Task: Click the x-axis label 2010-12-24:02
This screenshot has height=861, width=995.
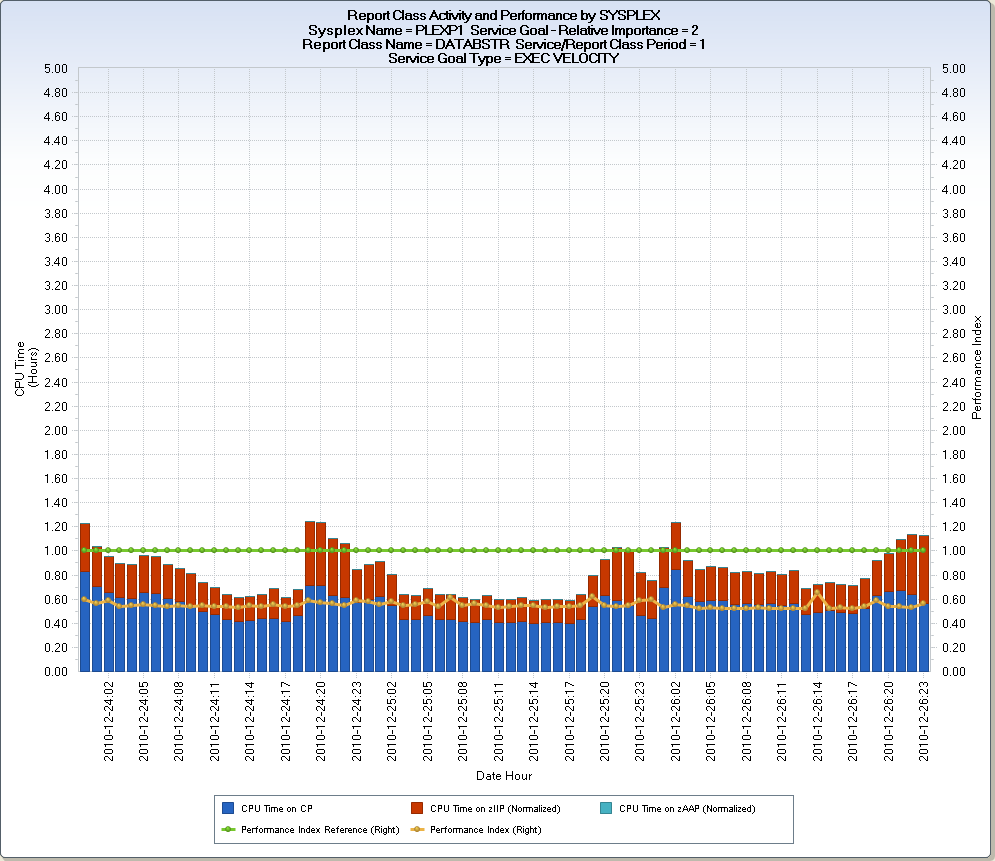Action: (x=109, y=722)
